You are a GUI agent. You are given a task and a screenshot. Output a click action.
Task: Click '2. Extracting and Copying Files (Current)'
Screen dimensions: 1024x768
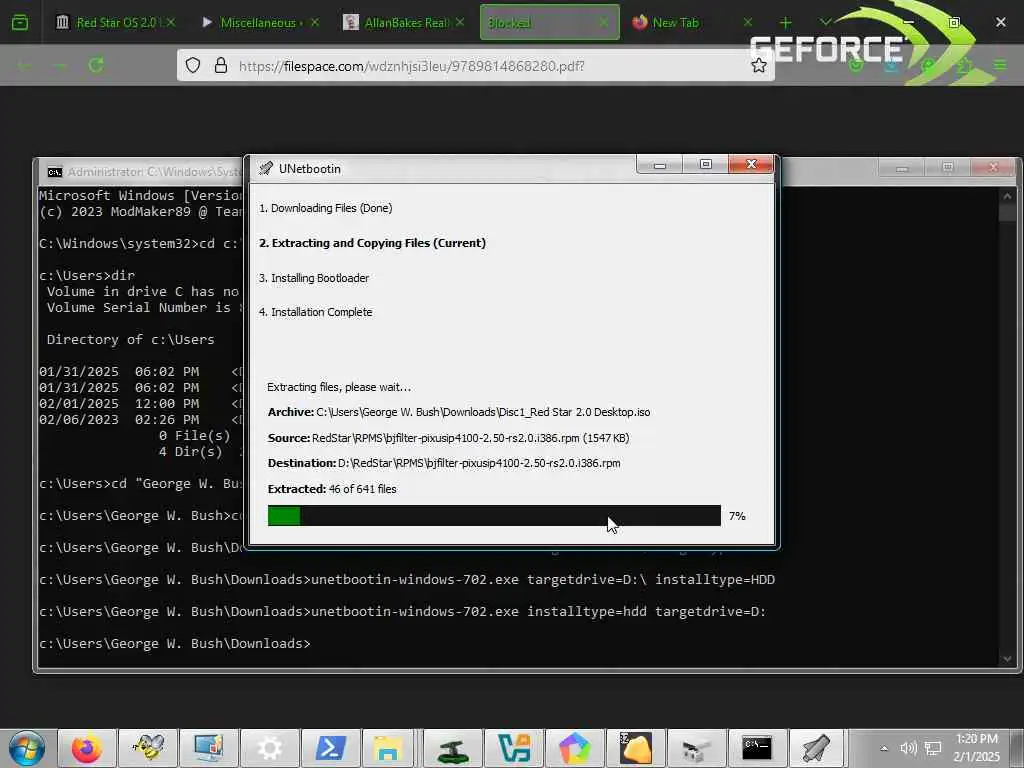[372, 243]
